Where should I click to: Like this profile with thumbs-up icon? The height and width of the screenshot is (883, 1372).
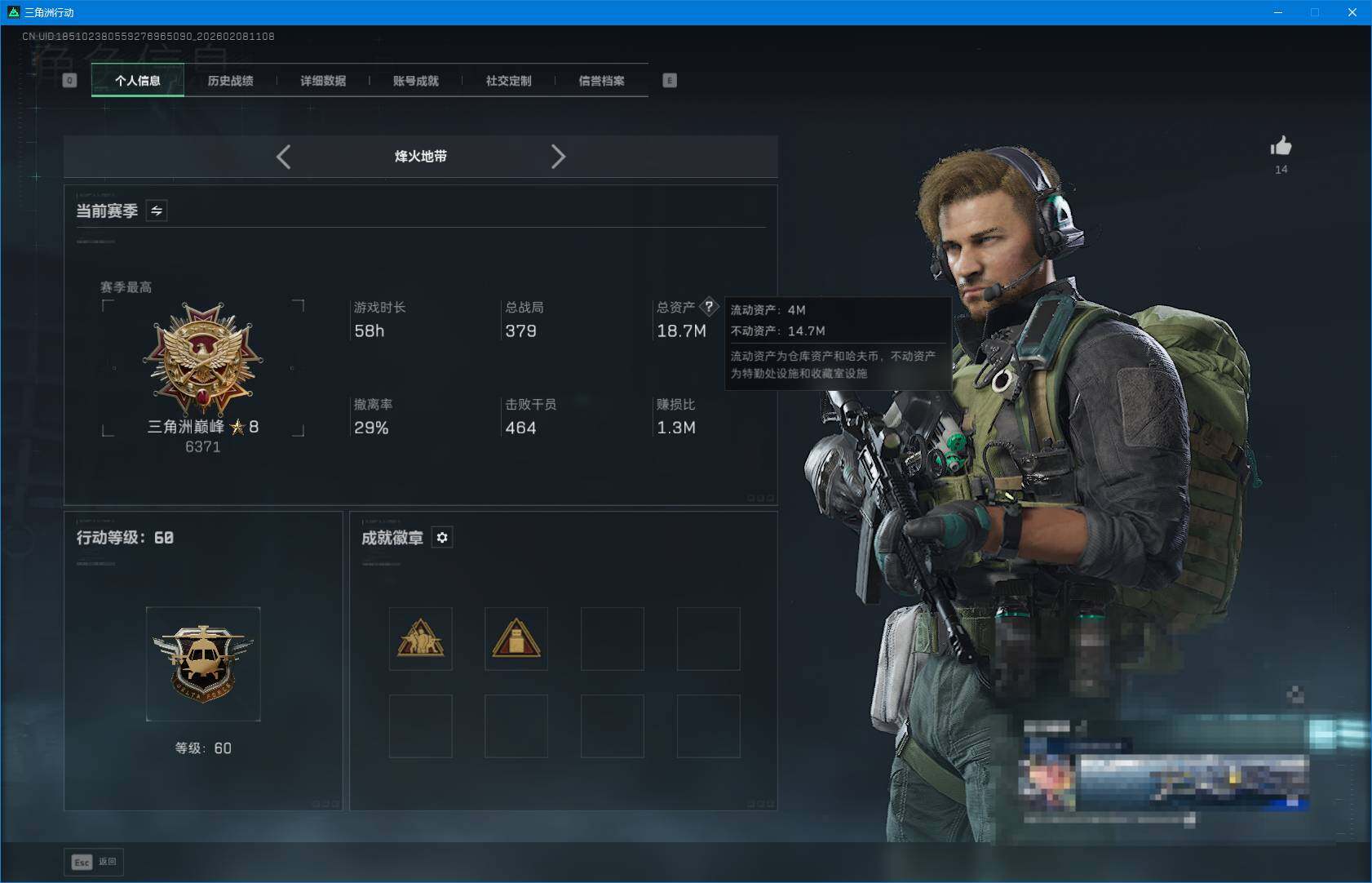1281,146
